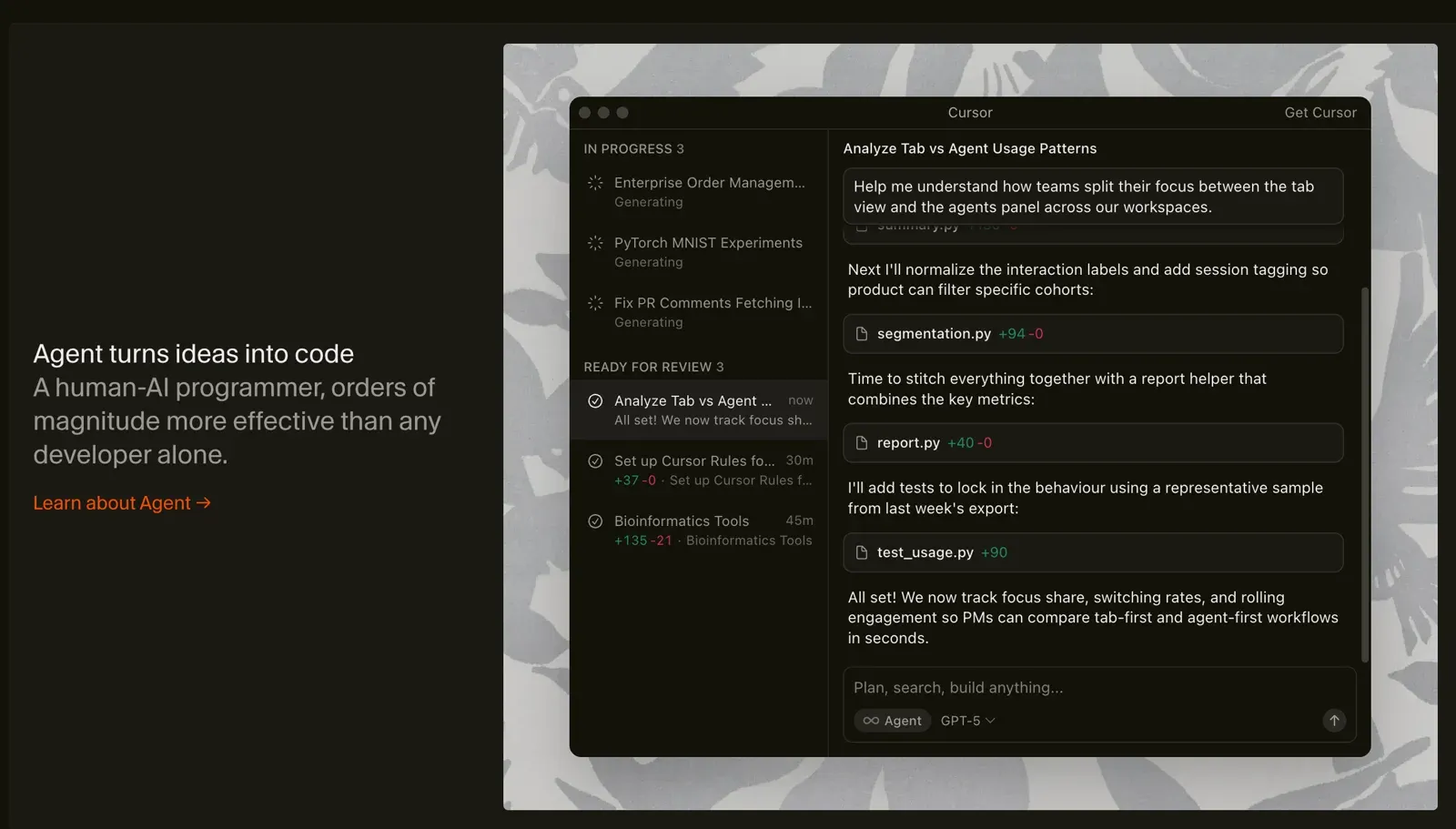Screen dimensions: 1456x829
Task: Click the file icon beside report.py
Action: point(862,443)
